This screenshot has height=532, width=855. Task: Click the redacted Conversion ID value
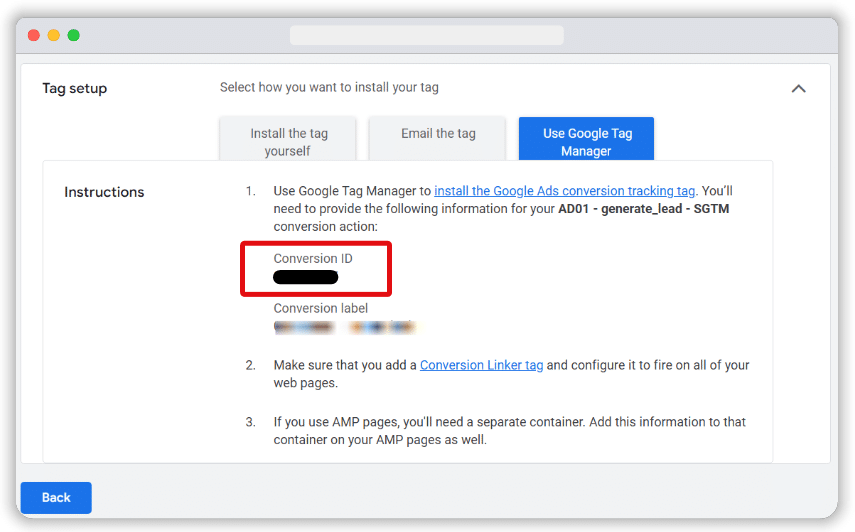pyautogui.click(x=305, y=277)
